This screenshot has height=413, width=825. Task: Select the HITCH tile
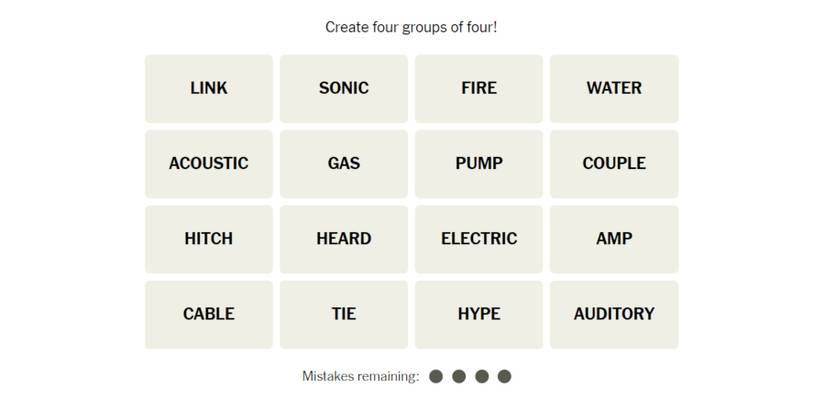click(208, 238)
